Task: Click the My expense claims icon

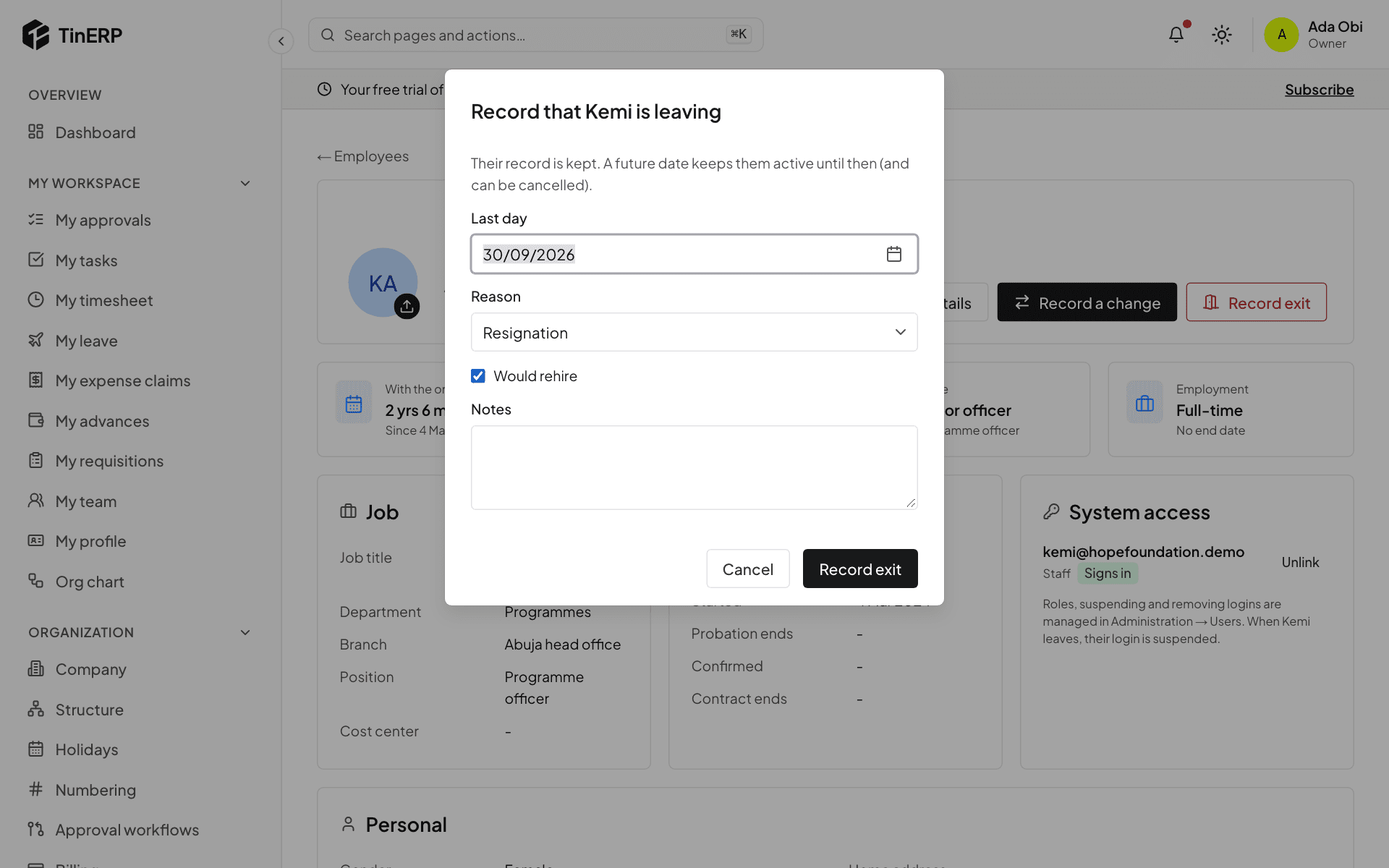Action: coord(35,380)
